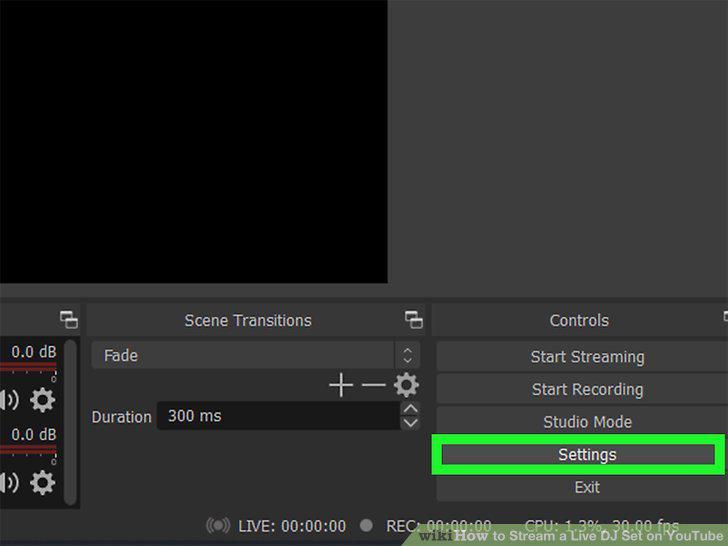Pop out the audio mixer dock

69,320
